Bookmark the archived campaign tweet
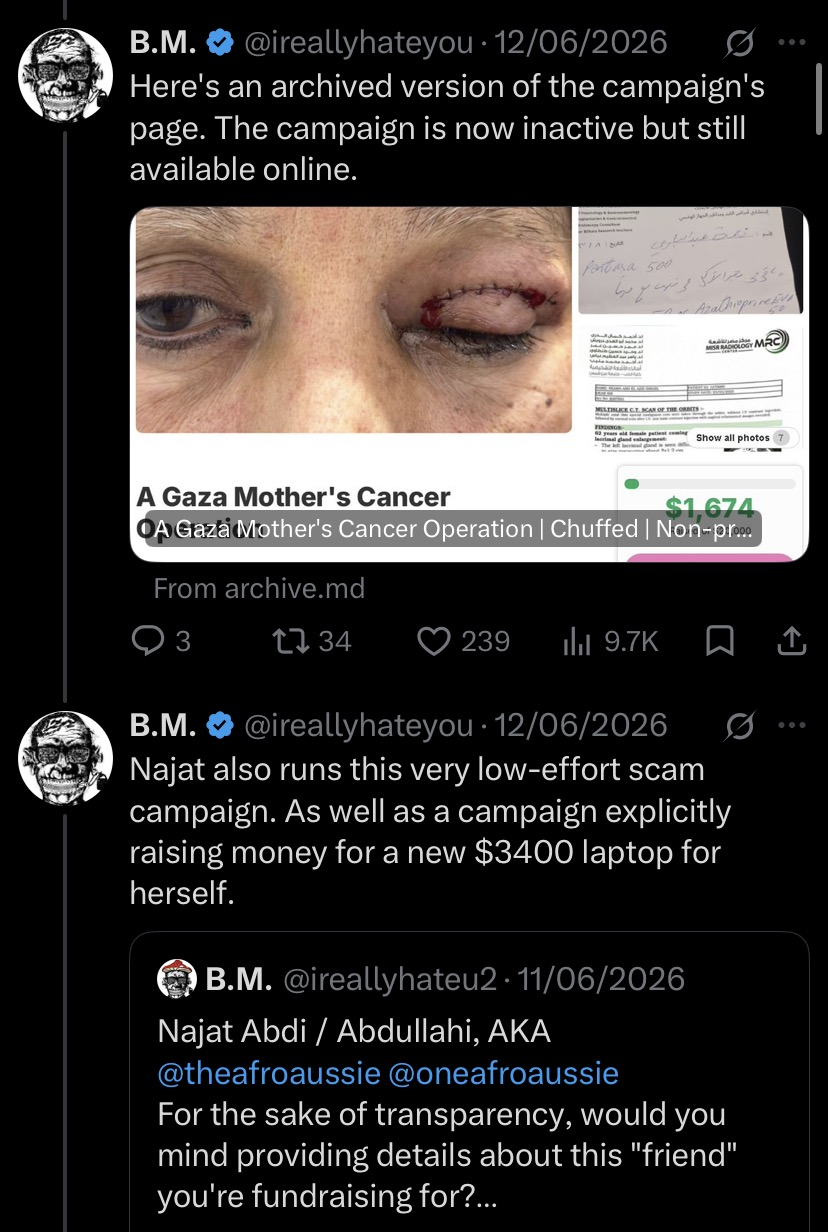 [x=718, y=641]
